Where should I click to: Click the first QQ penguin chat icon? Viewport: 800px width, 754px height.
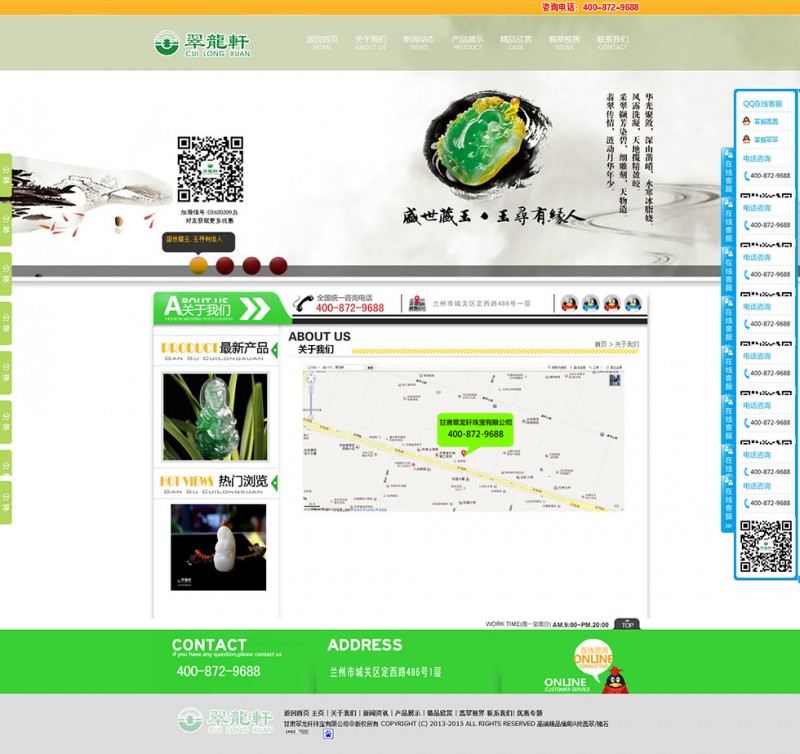pyautogui.click(x=569, y=303)
